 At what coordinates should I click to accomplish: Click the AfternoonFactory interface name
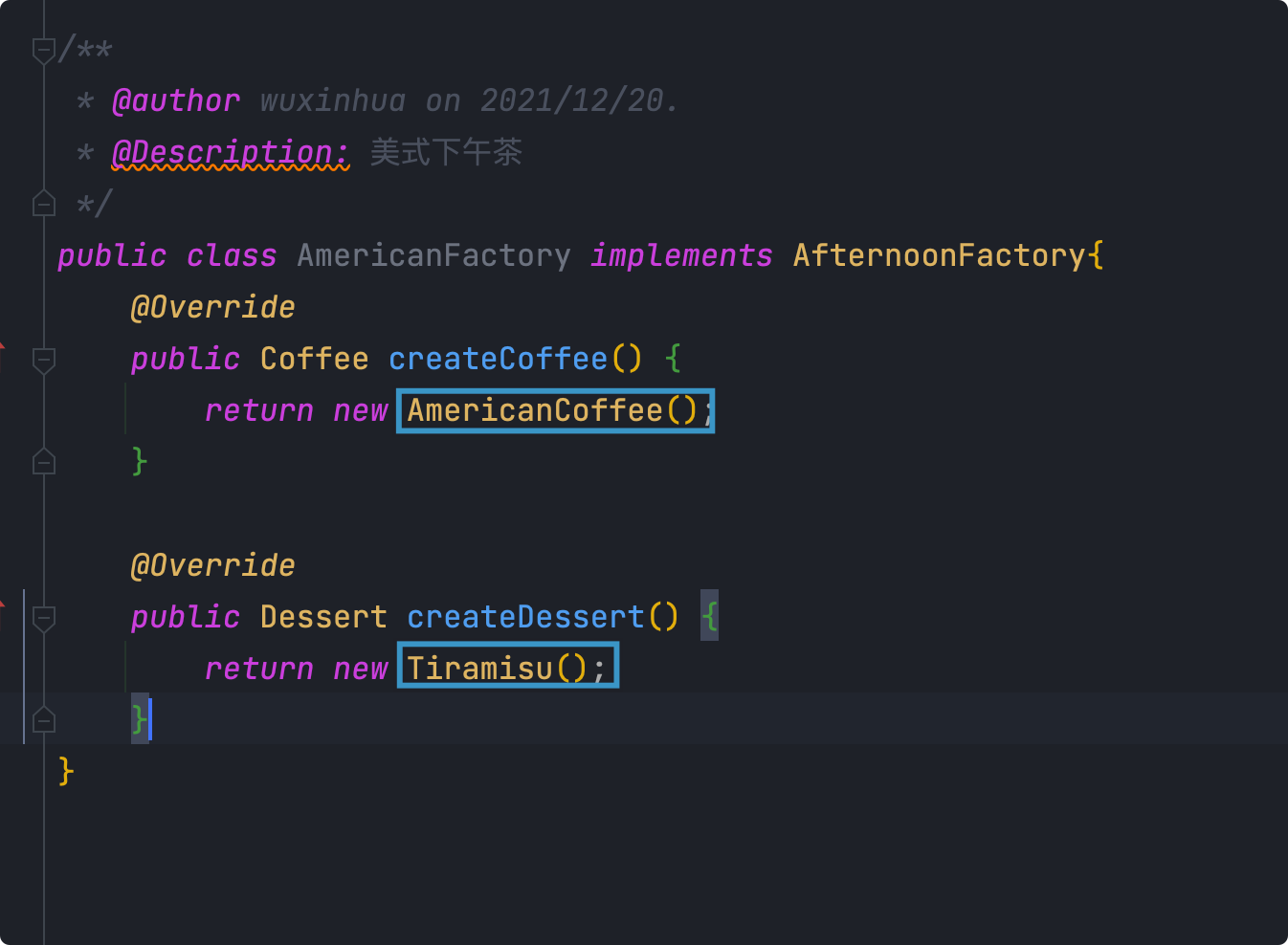(939, 255)
